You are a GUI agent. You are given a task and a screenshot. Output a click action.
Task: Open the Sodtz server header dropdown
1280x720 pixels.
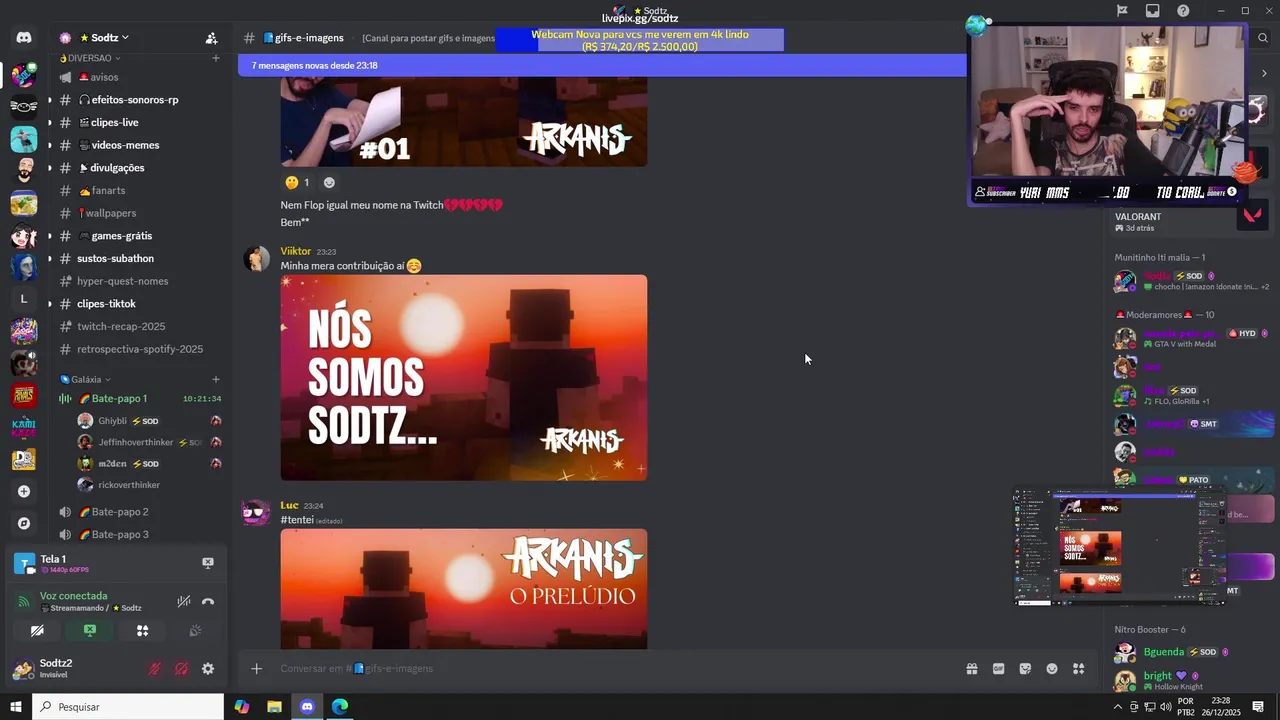(104, 38)
